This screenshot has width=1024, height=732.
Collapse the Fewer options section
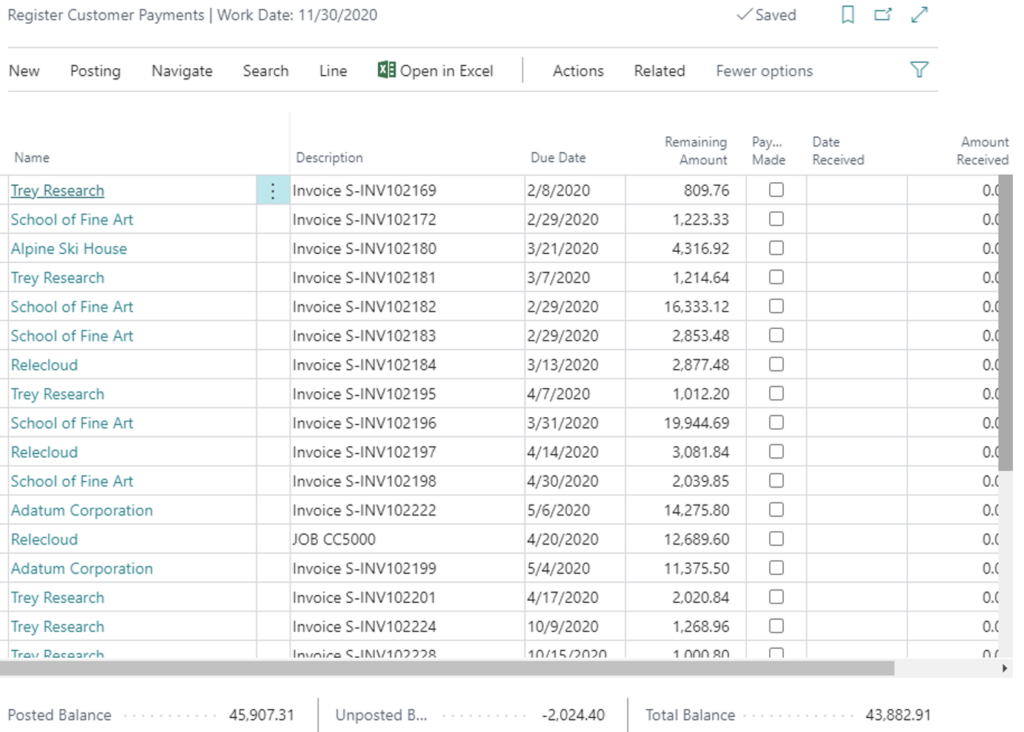pyautogui.click(x=763, y=70)
